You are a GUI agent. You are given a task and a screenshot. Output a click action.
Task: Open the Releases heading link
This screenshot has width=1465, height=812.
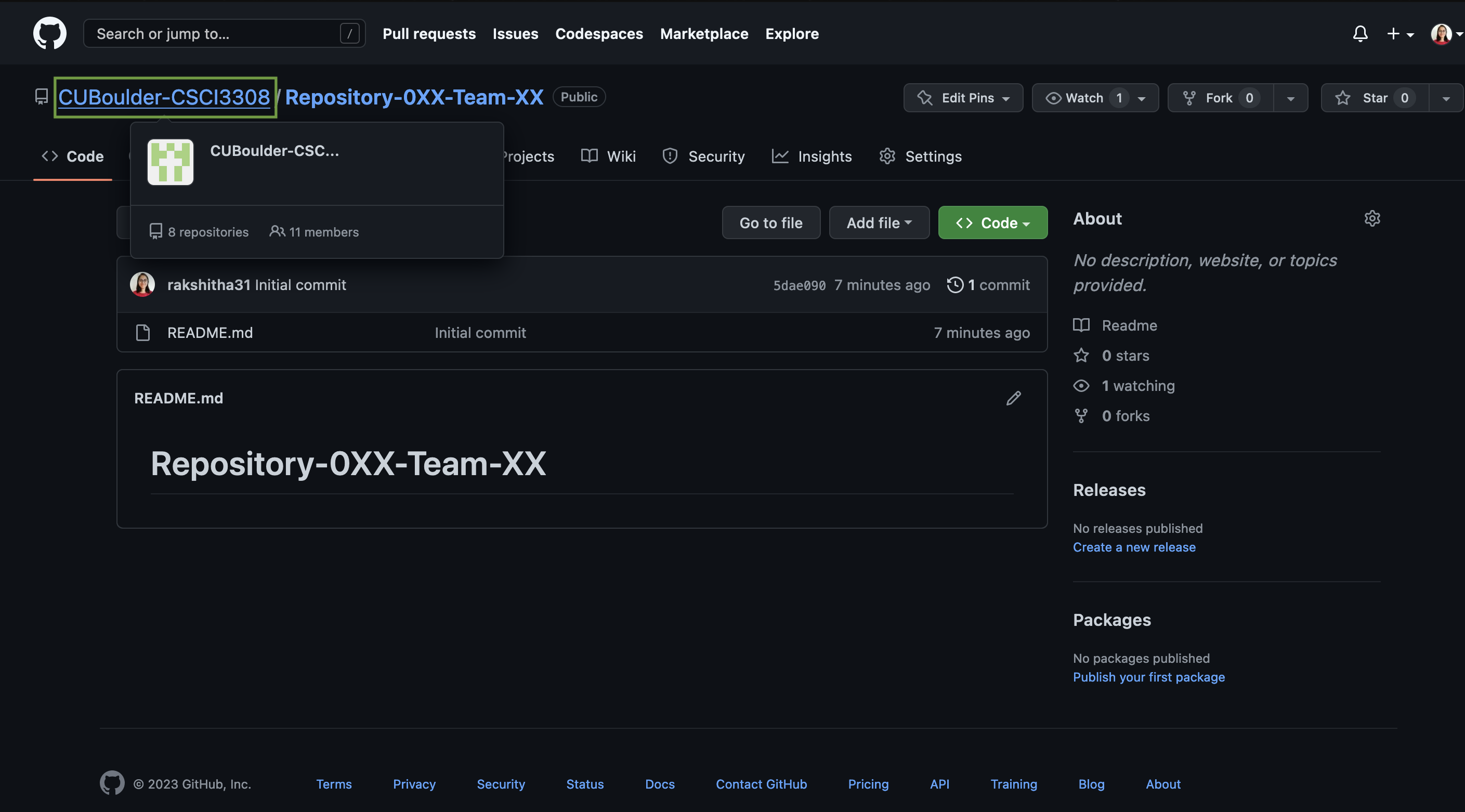[1109, 490]
